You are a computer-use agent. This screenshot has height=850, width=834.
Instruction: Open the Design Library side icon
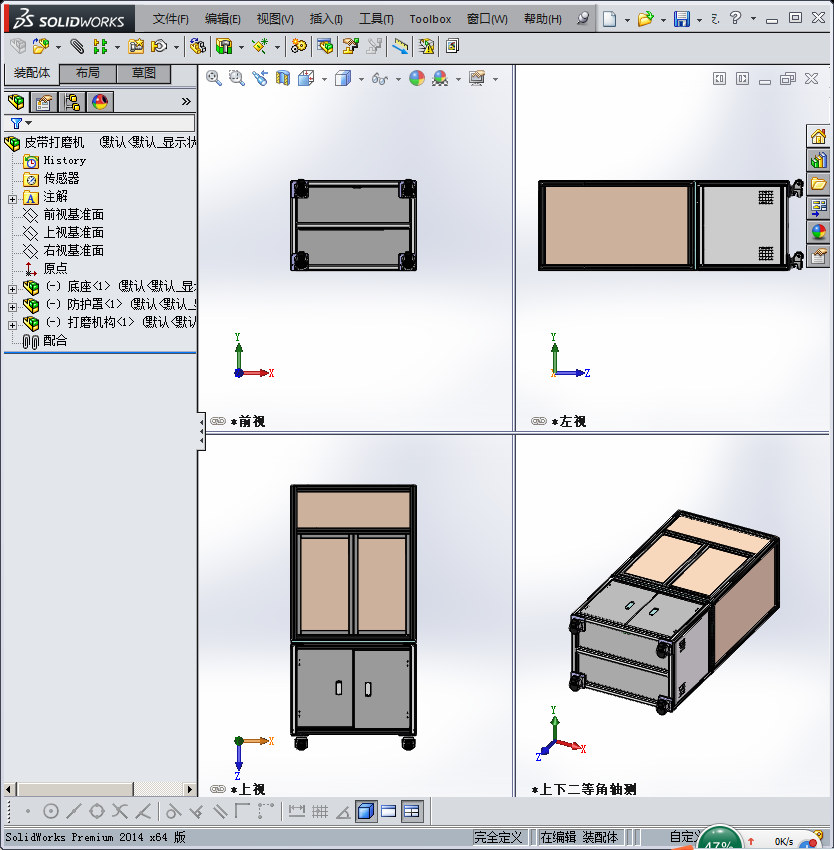[818, 160]
